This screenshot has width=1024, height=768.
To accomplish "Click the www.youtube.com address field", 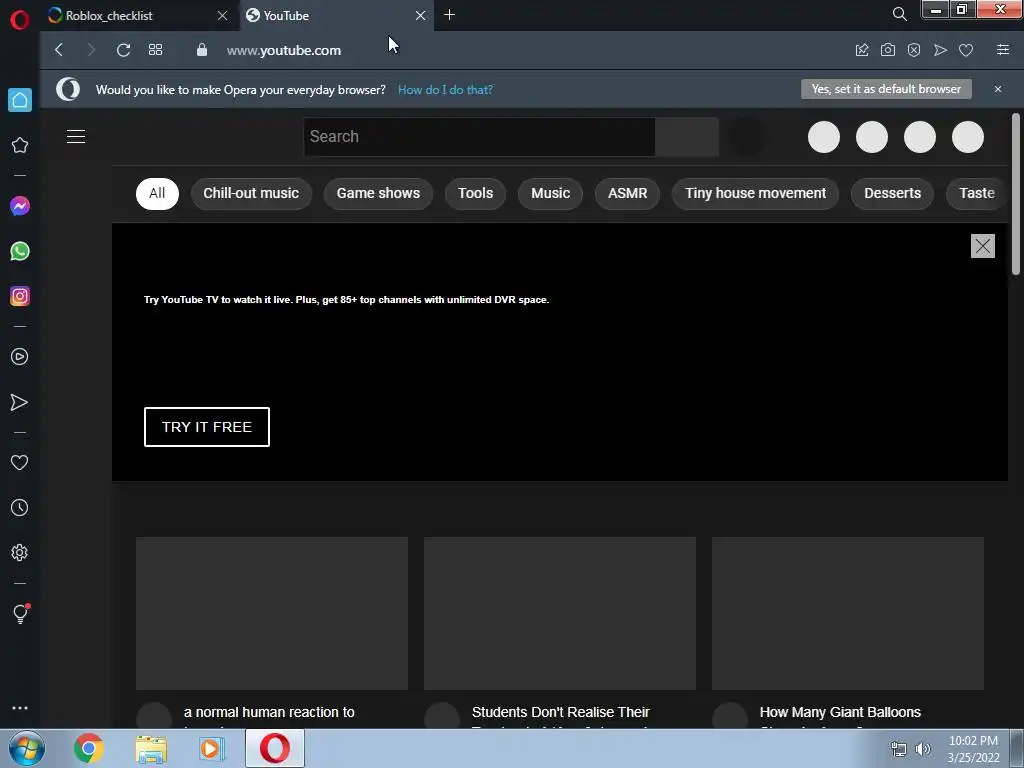I will point(284,50).
